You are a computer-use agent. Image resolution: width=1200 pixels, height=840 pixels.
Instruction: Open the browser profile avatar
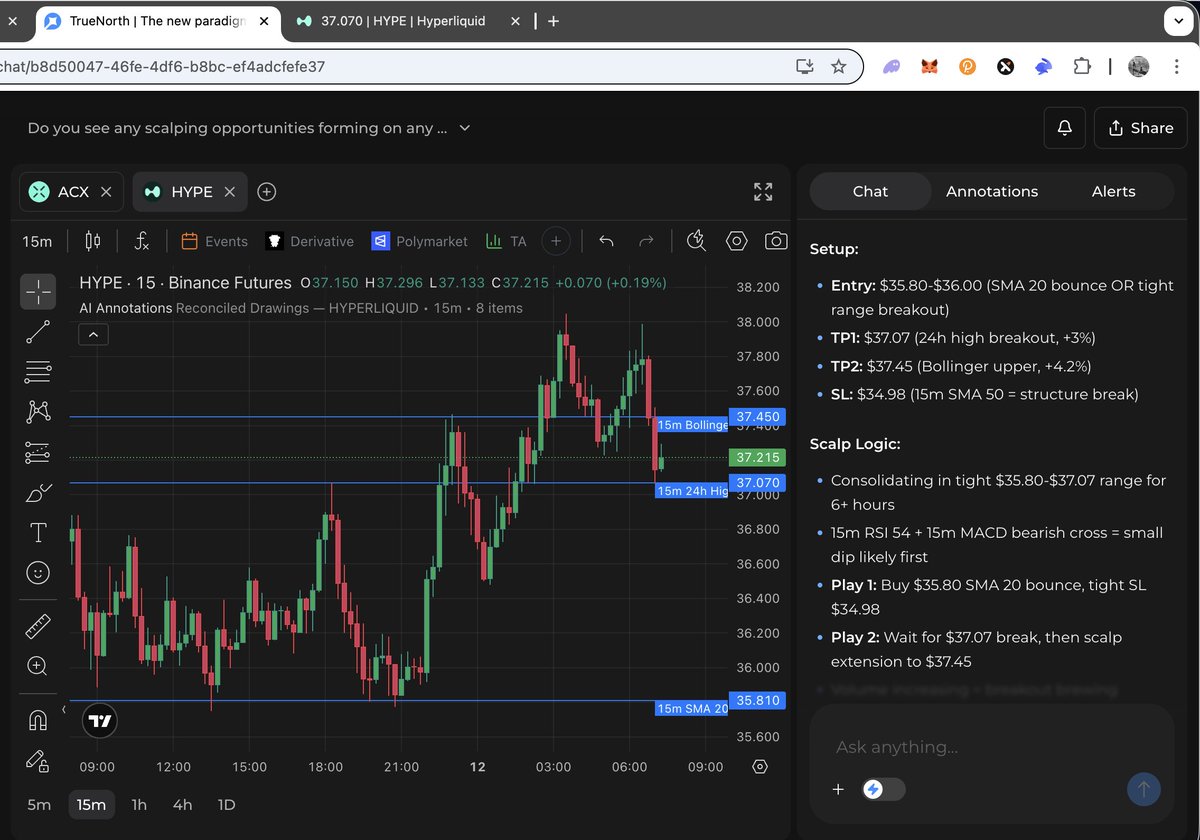click(1139, 66)
